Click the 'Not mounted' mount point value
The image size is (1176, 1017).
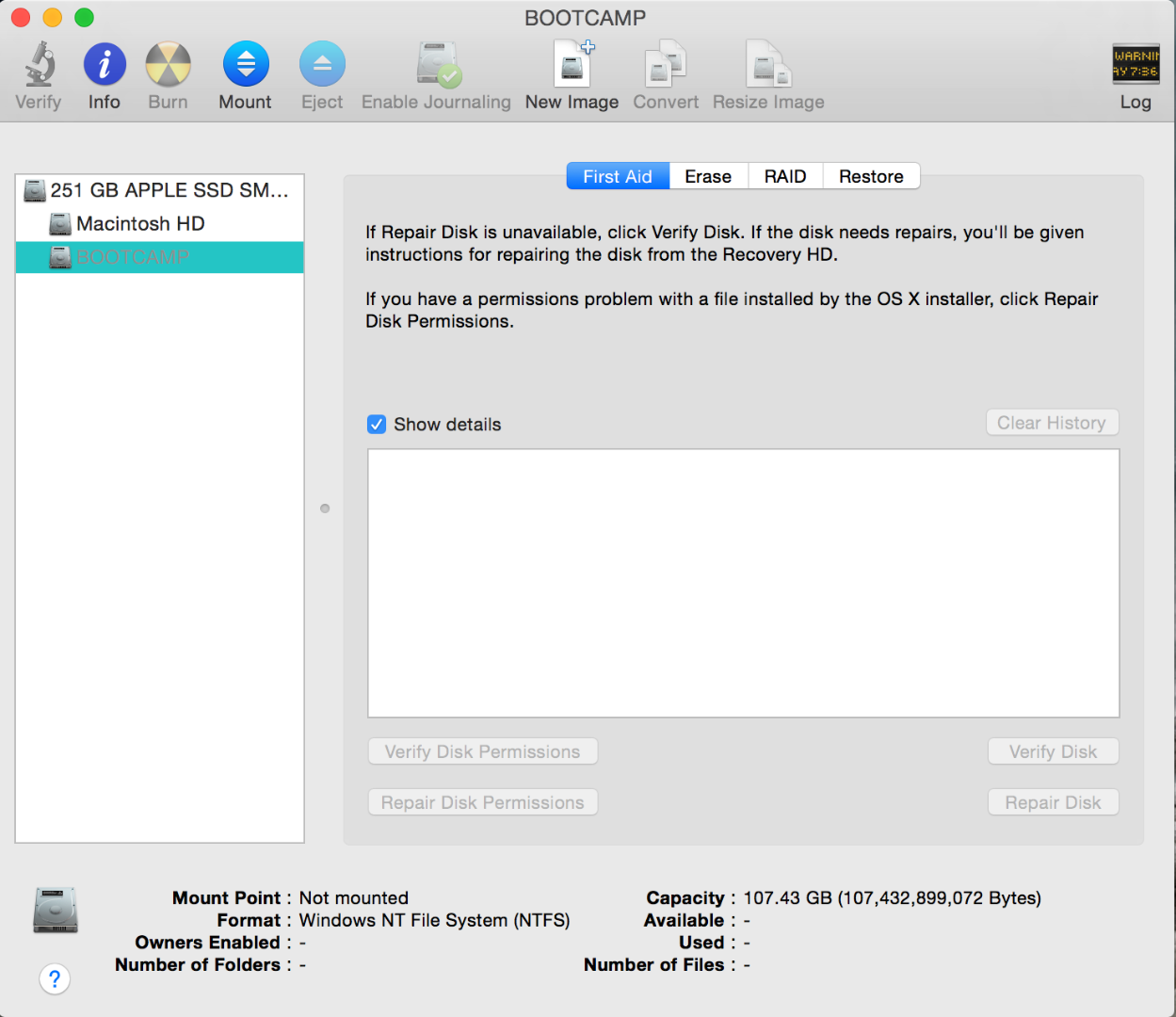tap(354, 897)
